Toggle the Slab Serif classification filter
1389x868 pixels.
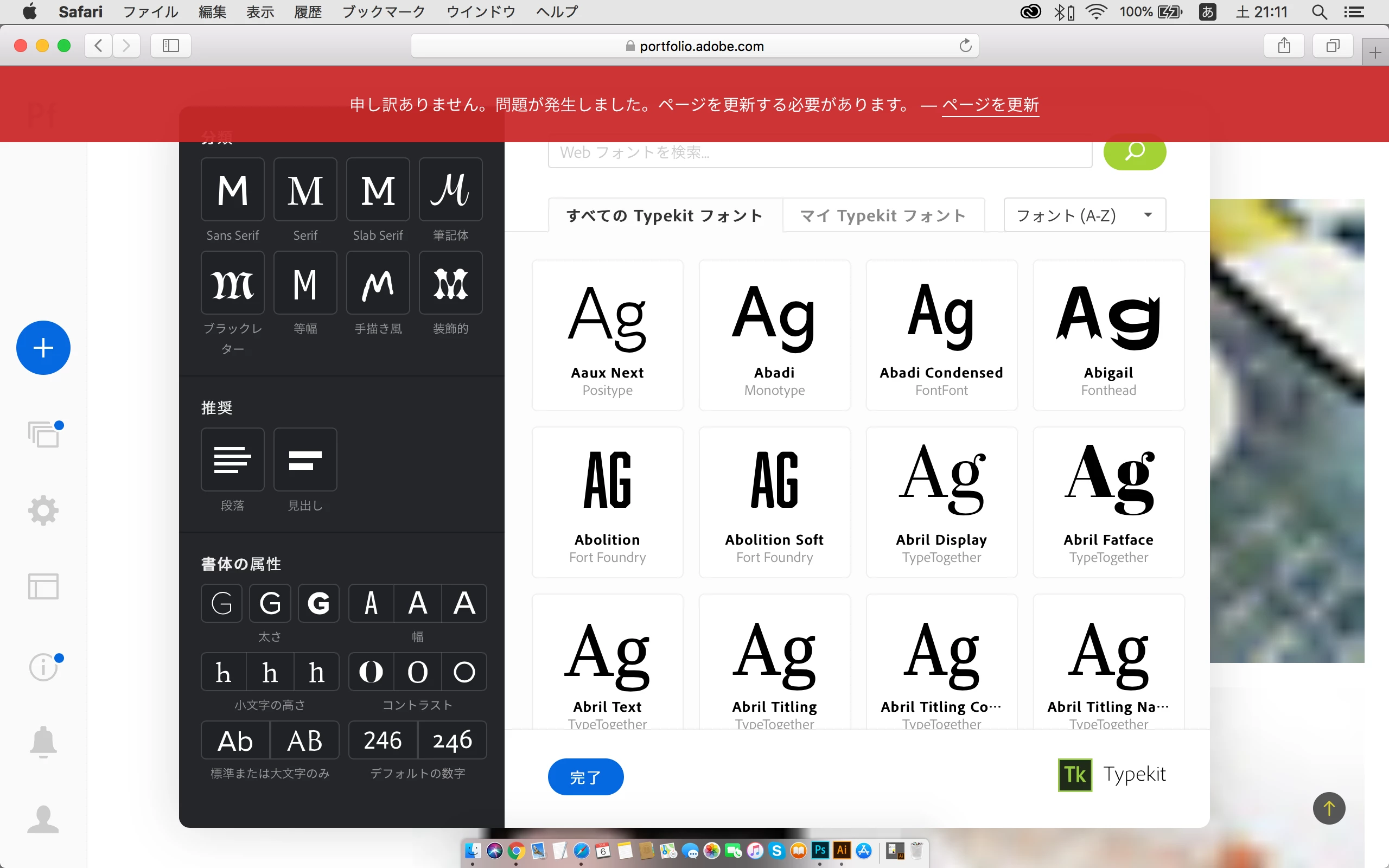pos(378,190)
